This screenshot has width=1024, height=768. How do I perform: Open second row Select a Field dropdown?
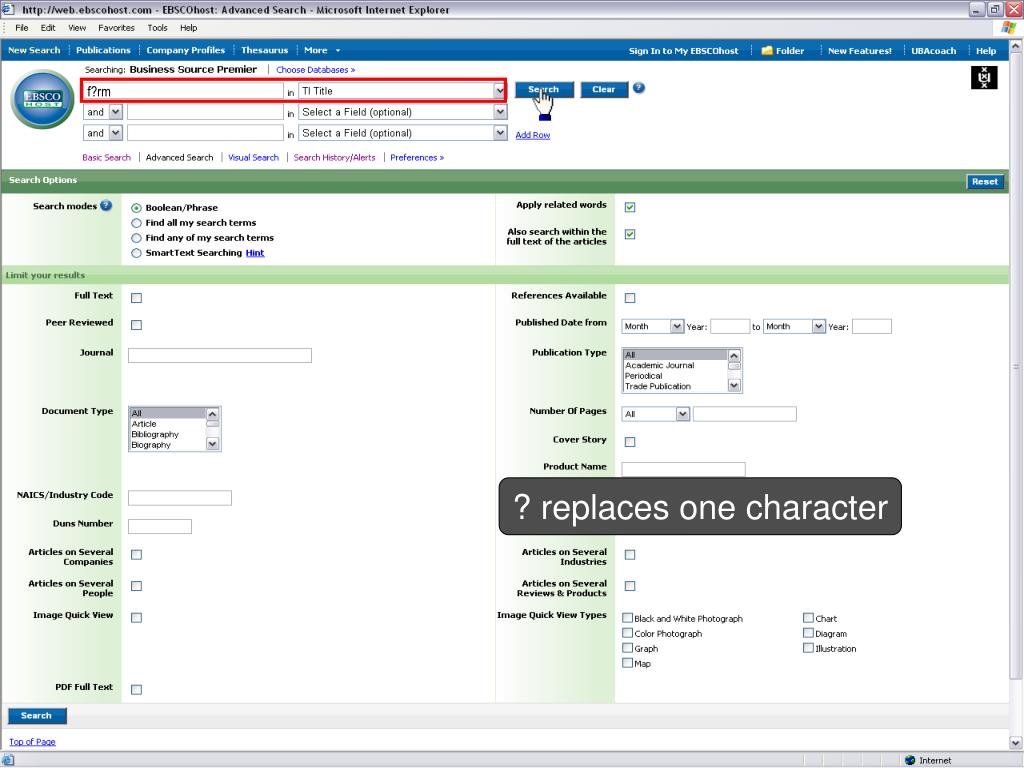click(500, 112)
